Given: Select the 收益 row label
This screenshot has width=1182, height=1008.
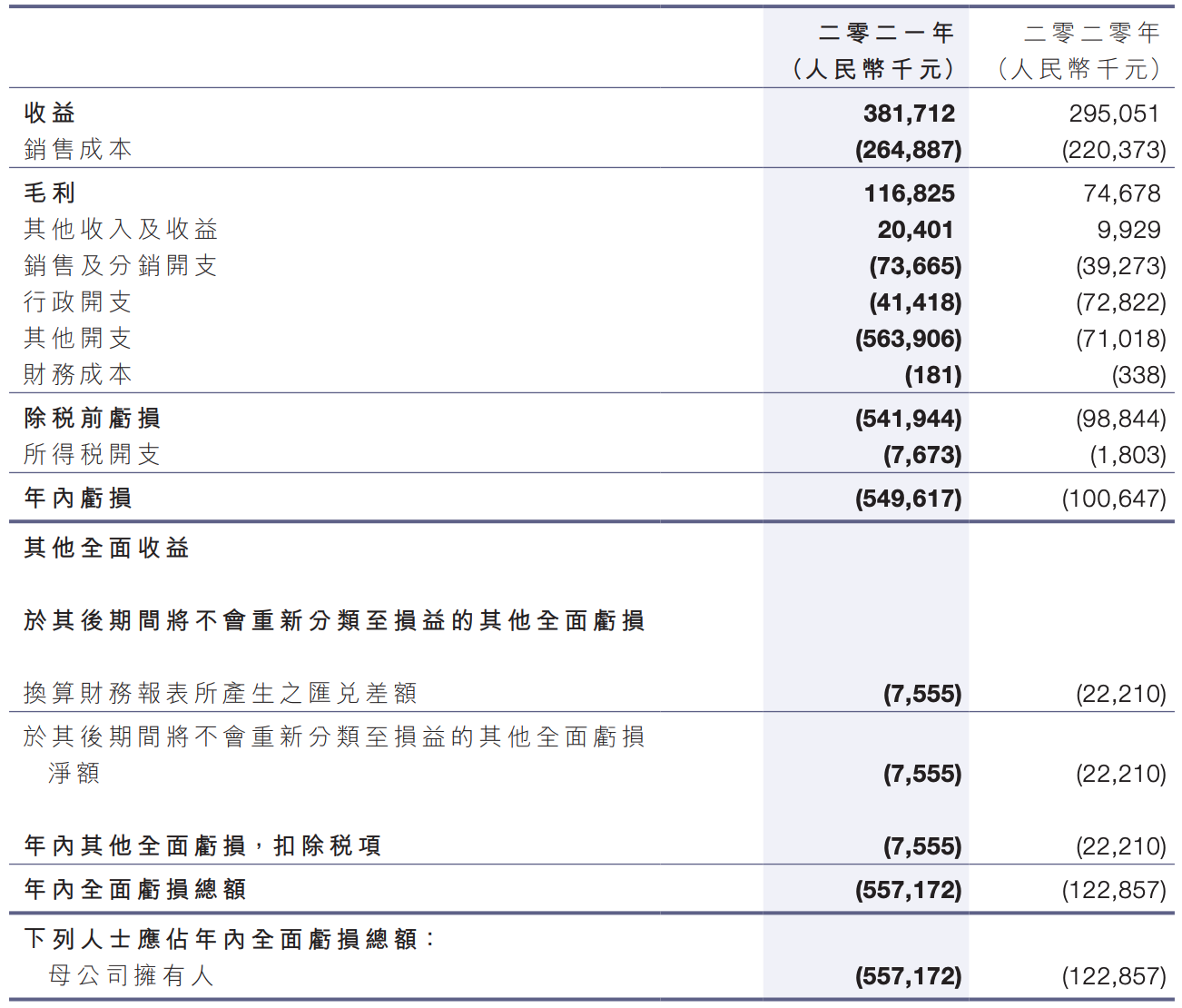Looking at the screenshot, I should [x=50, y=114].
